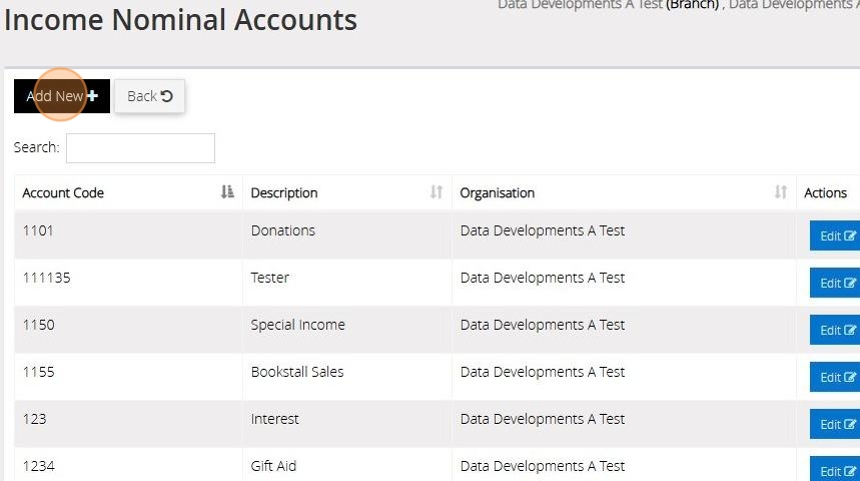Click the Add New plus button
The height and width of the screenshot is (481, 860).
pyautogui.click(x=62, y=96)
